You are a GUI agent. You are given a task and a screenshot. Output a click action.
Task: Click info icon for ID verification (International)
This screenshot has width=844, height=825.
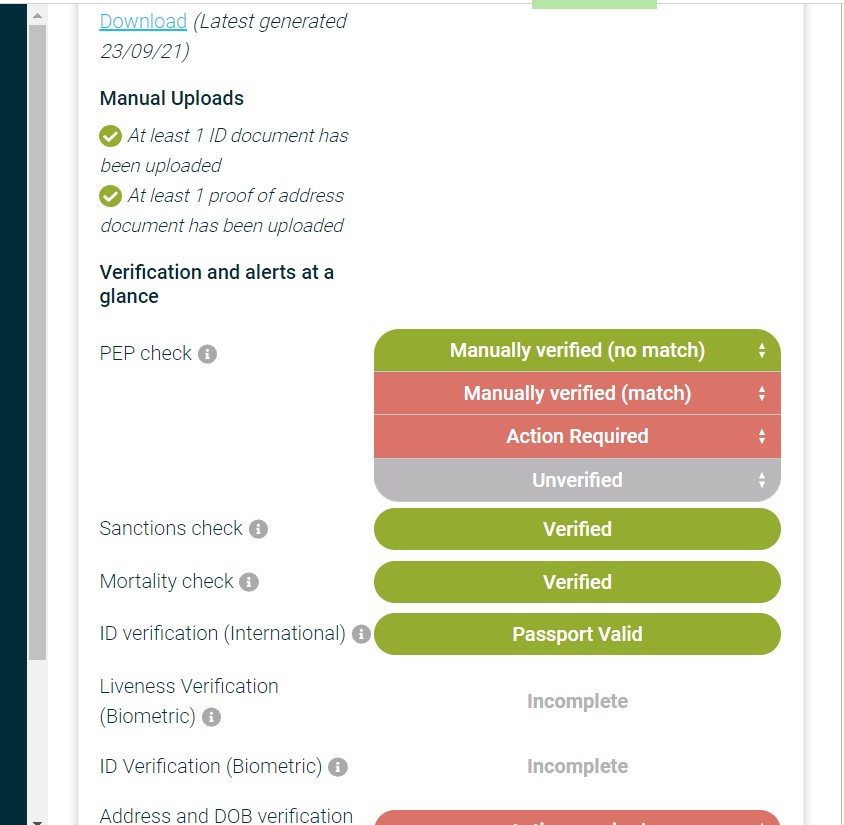click(x=361, y=634)
